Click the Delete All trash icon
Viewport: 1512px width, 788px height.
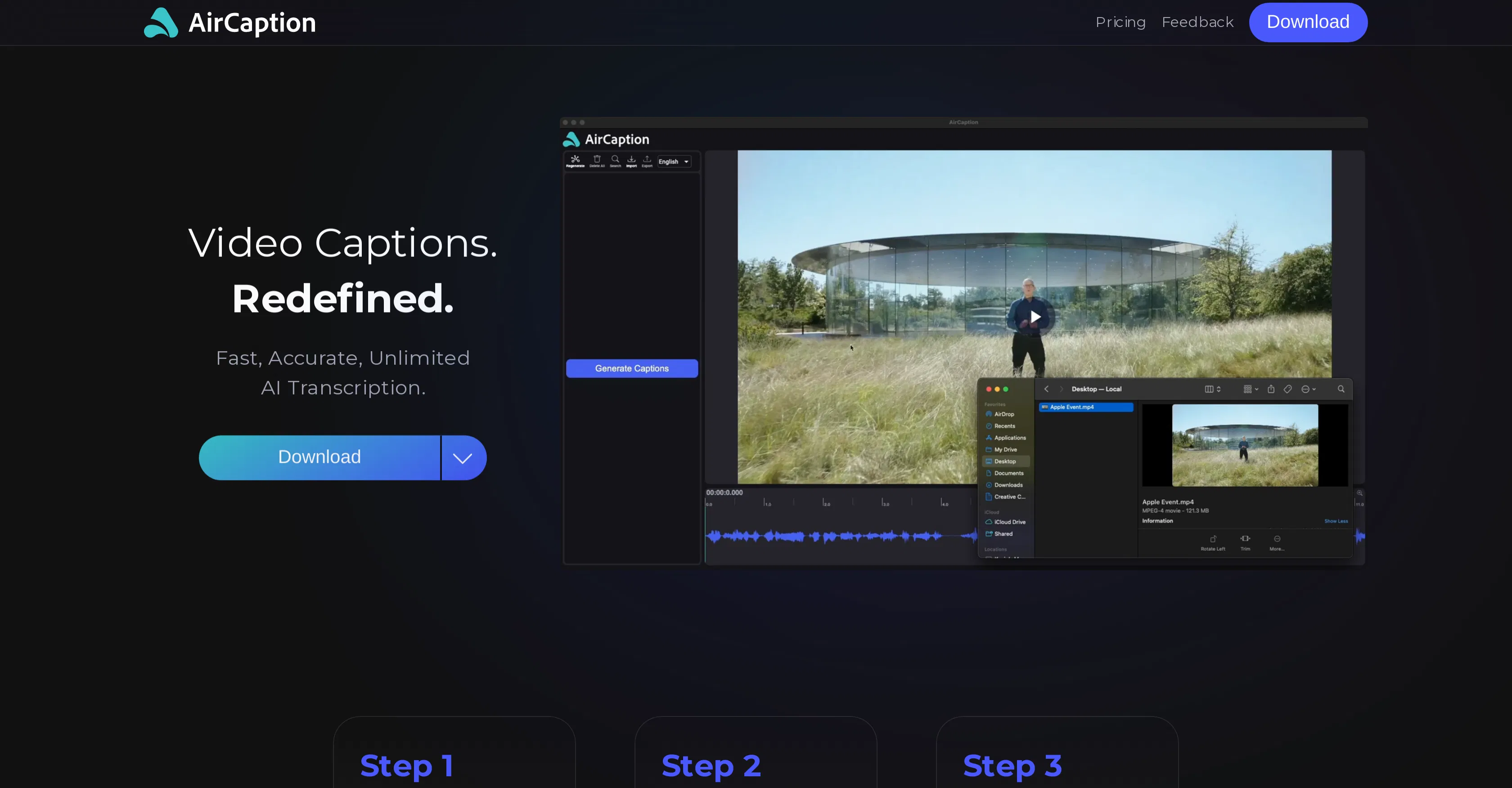(597, 159)
